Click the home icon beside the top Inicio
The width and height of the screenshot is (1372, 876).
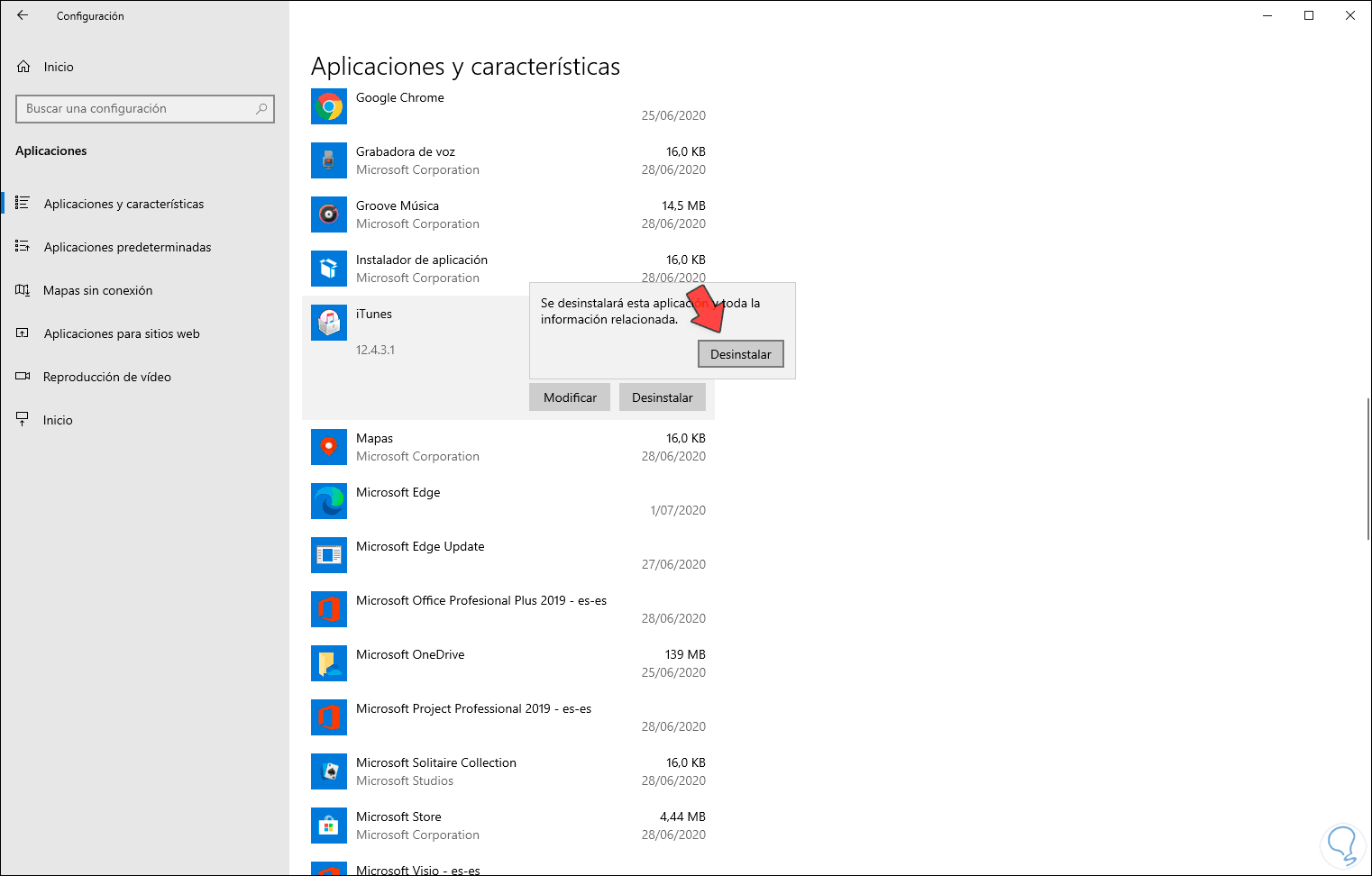[23, 67]
